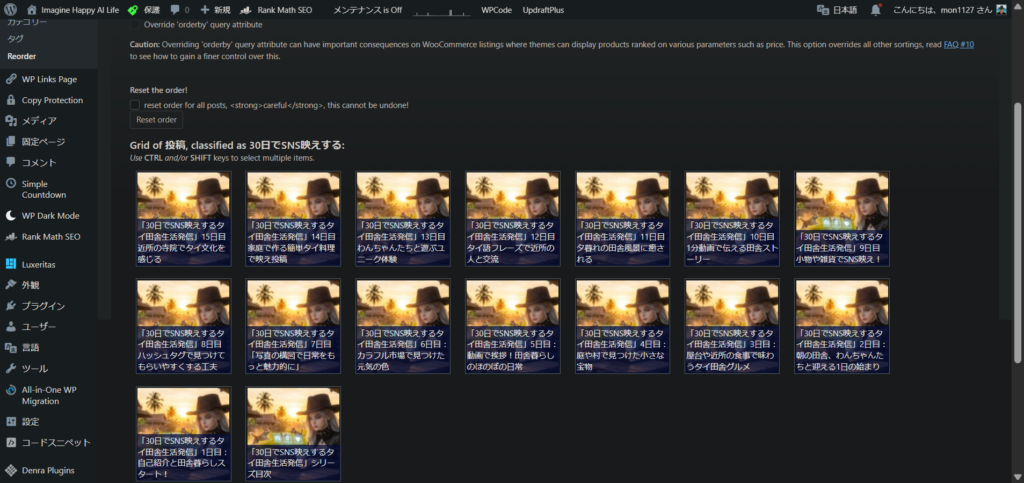Enable the reset order for all posts checkbox
Screen dimensions: 1024x483
(135, 105)
